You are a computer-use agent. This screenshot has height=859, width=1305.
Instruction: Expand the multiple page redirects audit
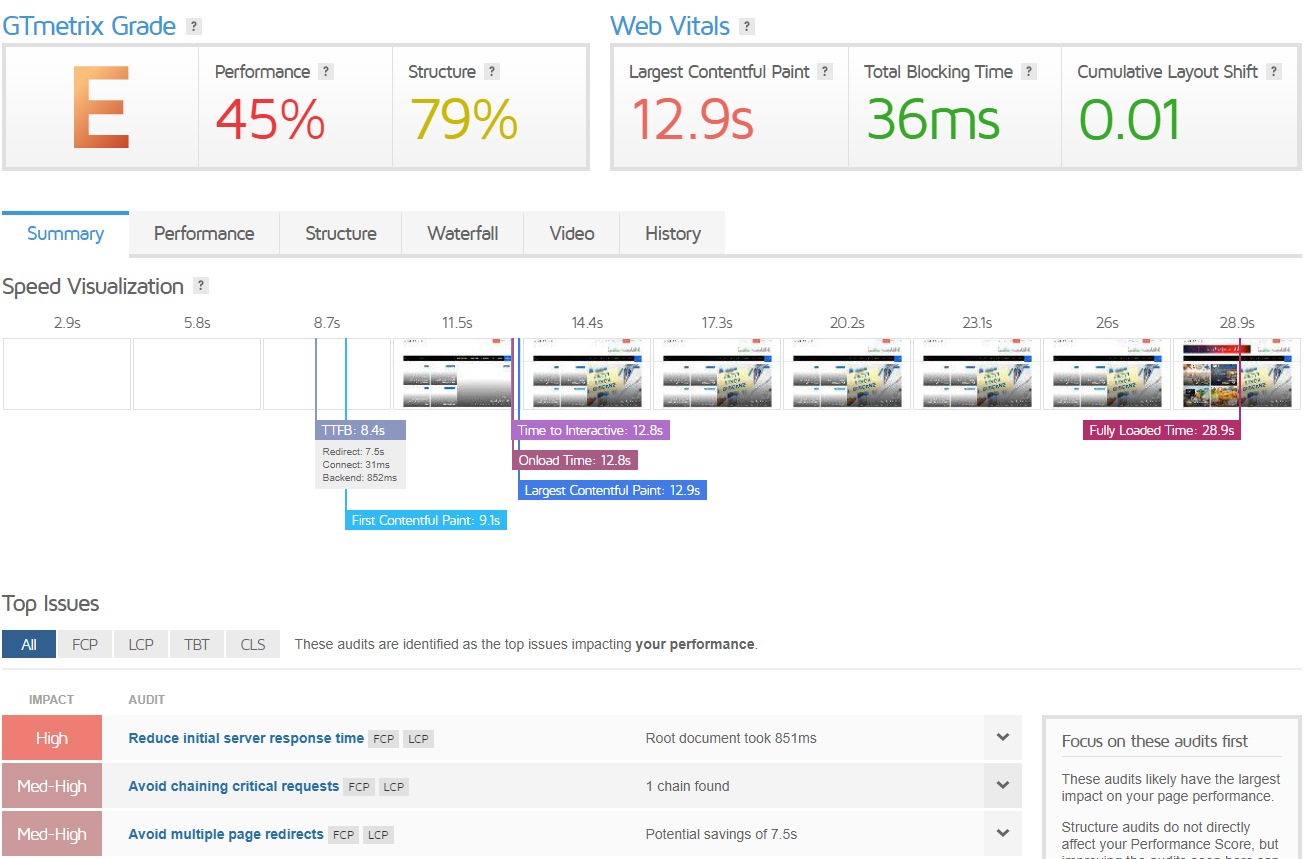[x=1002, y=834]
